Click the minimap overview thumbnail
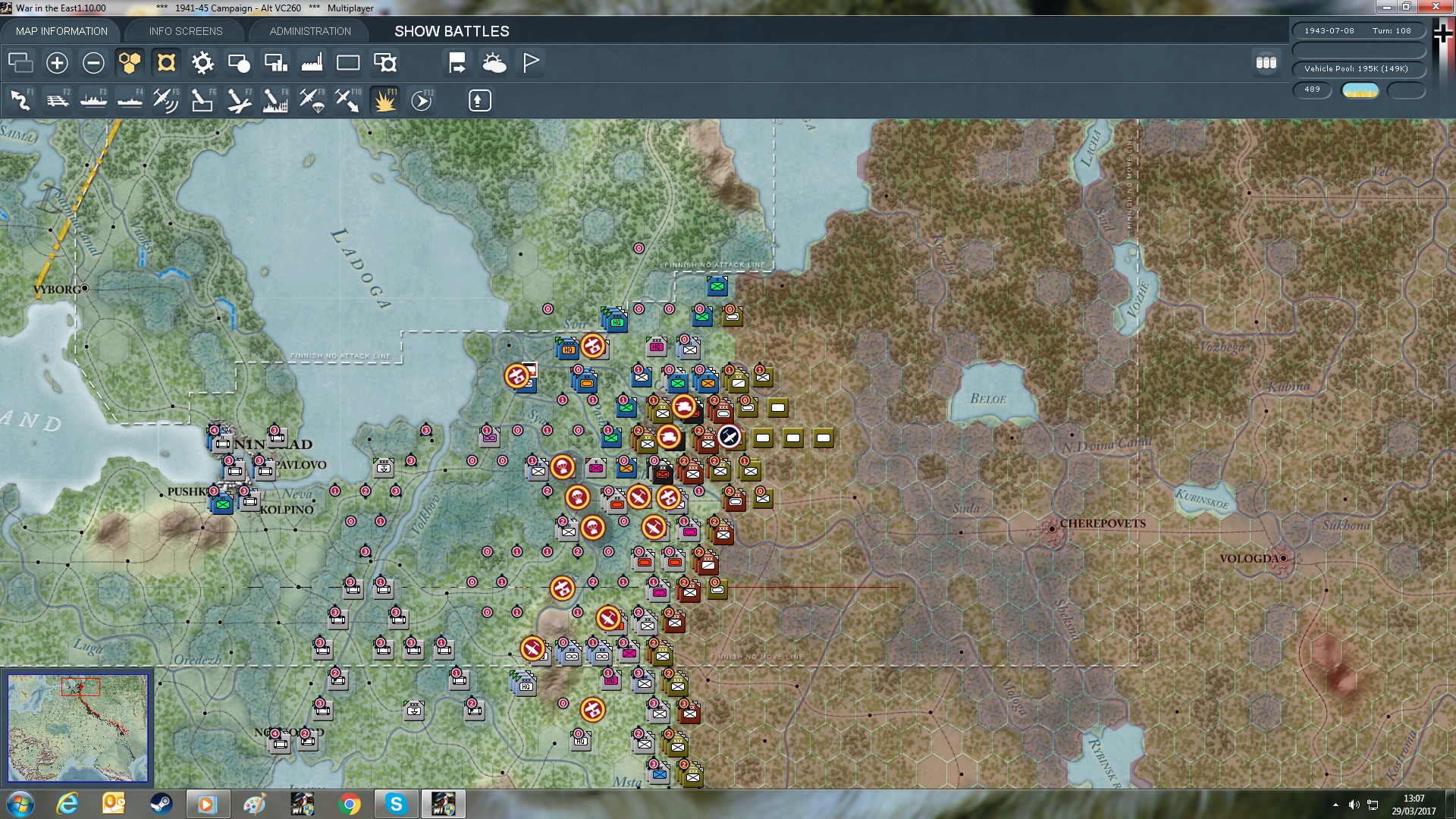Viewport: 1456px width, 819px height. (77, 728)
